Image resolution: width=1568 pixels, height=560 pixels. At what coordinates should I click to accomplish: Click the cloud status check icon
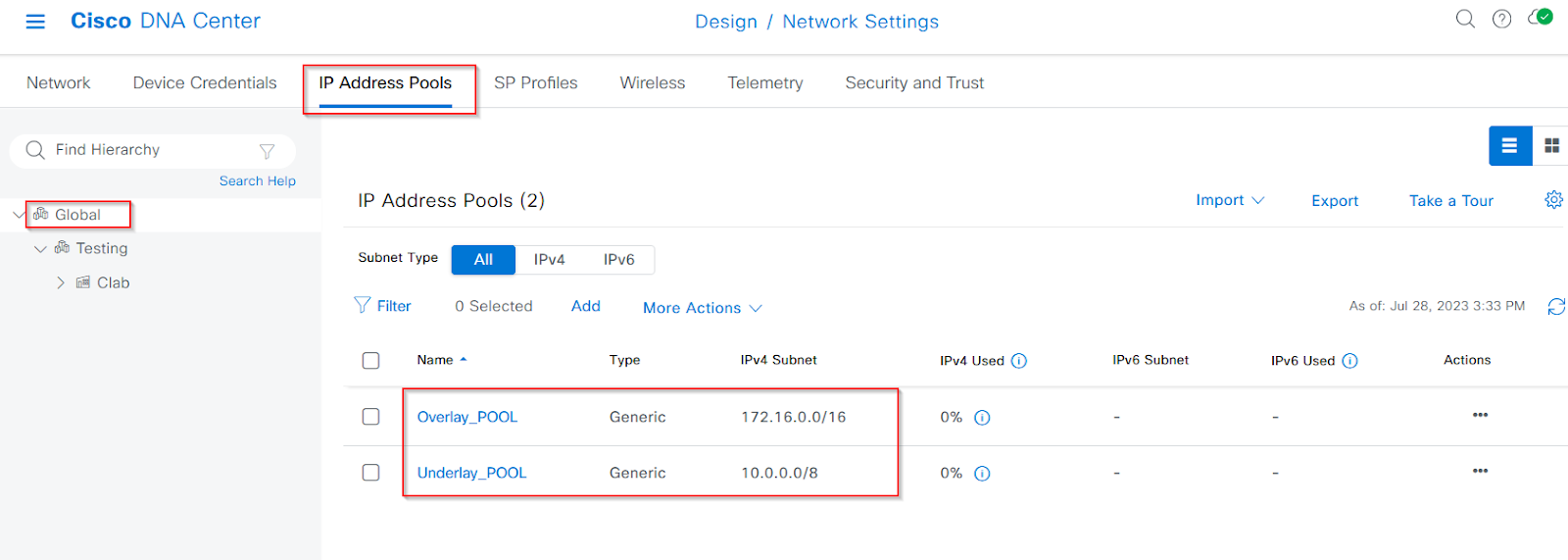pyautogui.click(x=1541, y=18)
